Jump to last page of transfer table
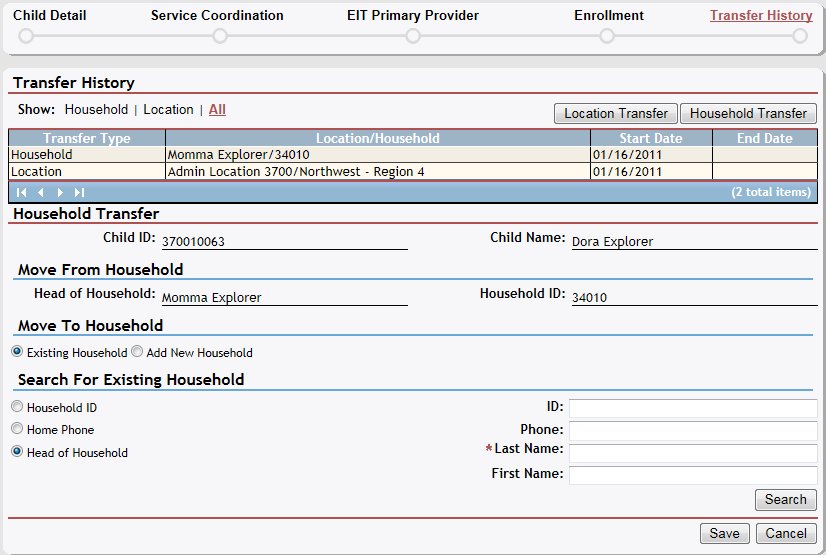 click(79, 192)
